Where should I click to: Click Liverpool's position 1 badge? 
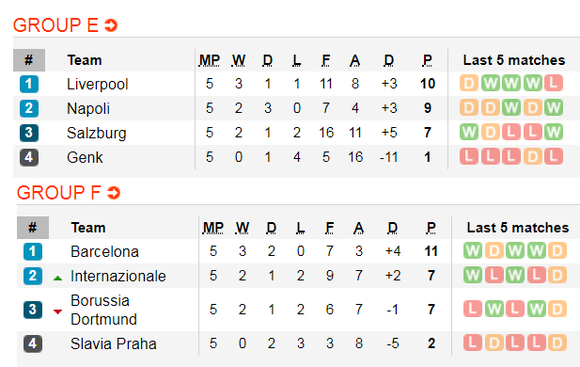click(29, 84)
